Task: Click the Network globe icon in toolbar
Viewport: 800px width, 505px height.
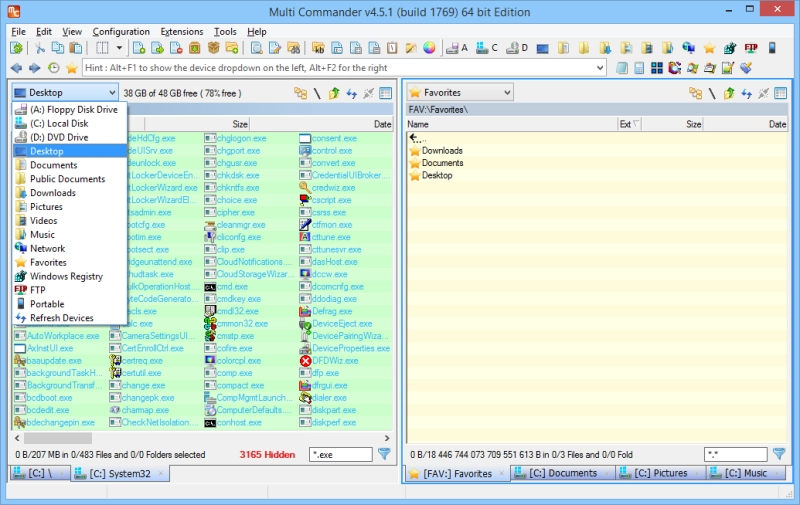Action: click(688, 48)
